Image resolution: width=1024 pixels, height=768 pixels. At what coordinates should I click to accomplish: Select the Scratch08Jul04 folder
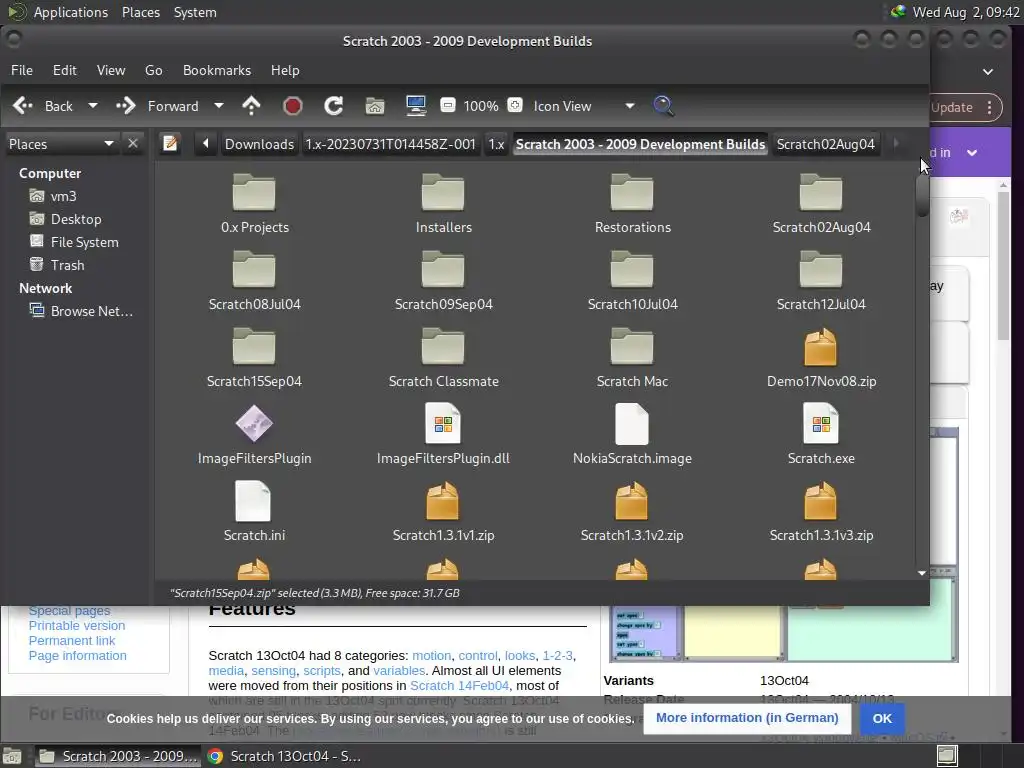(x=255, y=281)
